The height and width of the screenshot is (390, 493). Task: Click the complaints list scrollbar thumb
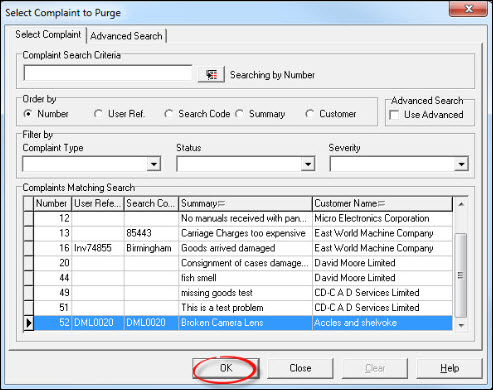(461, 275)
